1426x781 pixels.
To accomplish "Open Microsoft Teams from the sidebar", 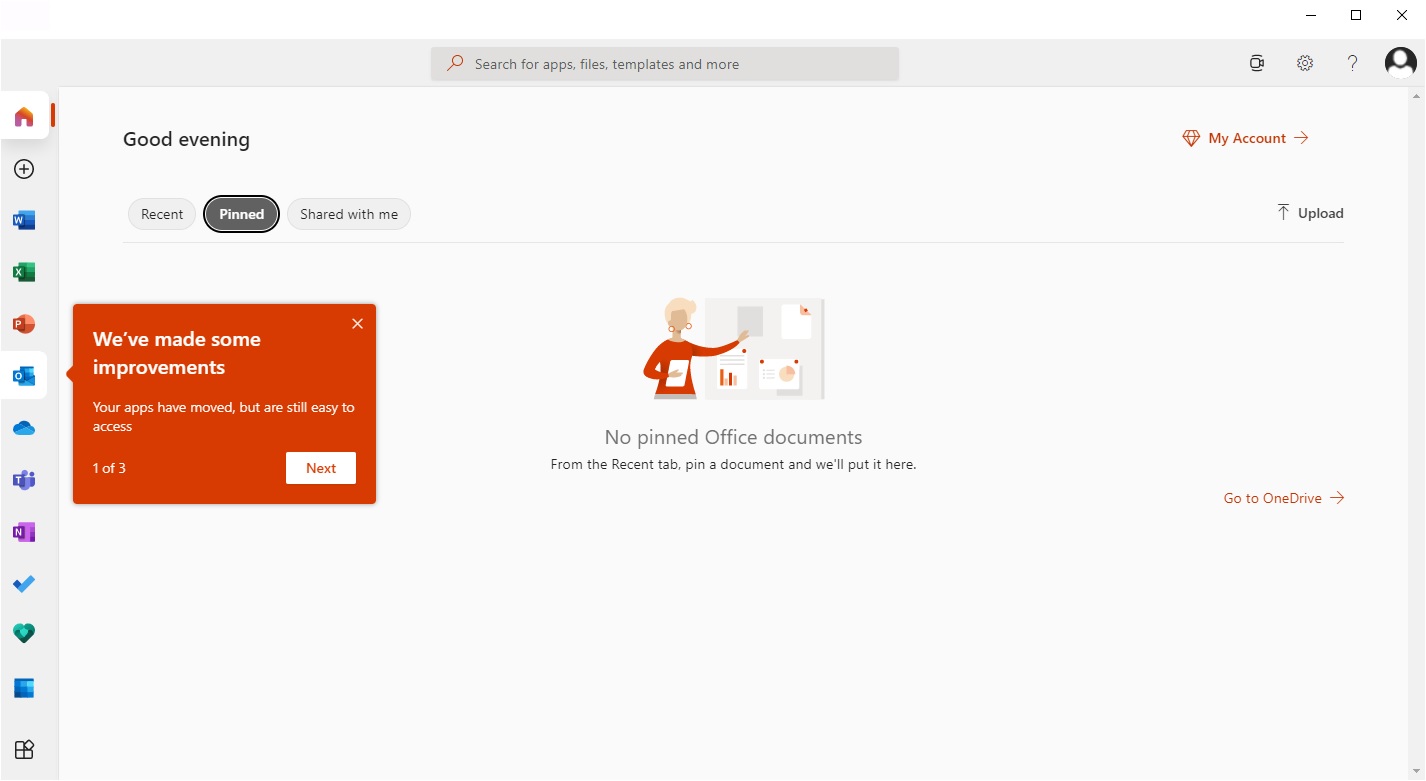I will click(24, 479).
